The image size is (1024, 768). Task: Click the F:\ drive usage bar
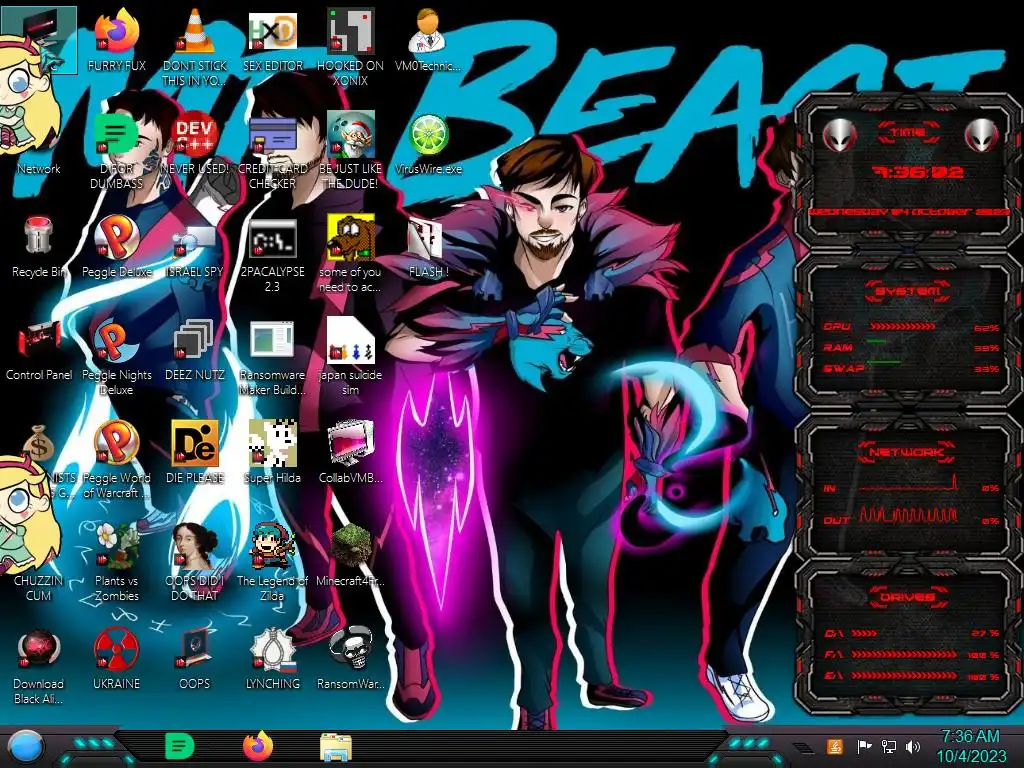(x=904, y=654)
